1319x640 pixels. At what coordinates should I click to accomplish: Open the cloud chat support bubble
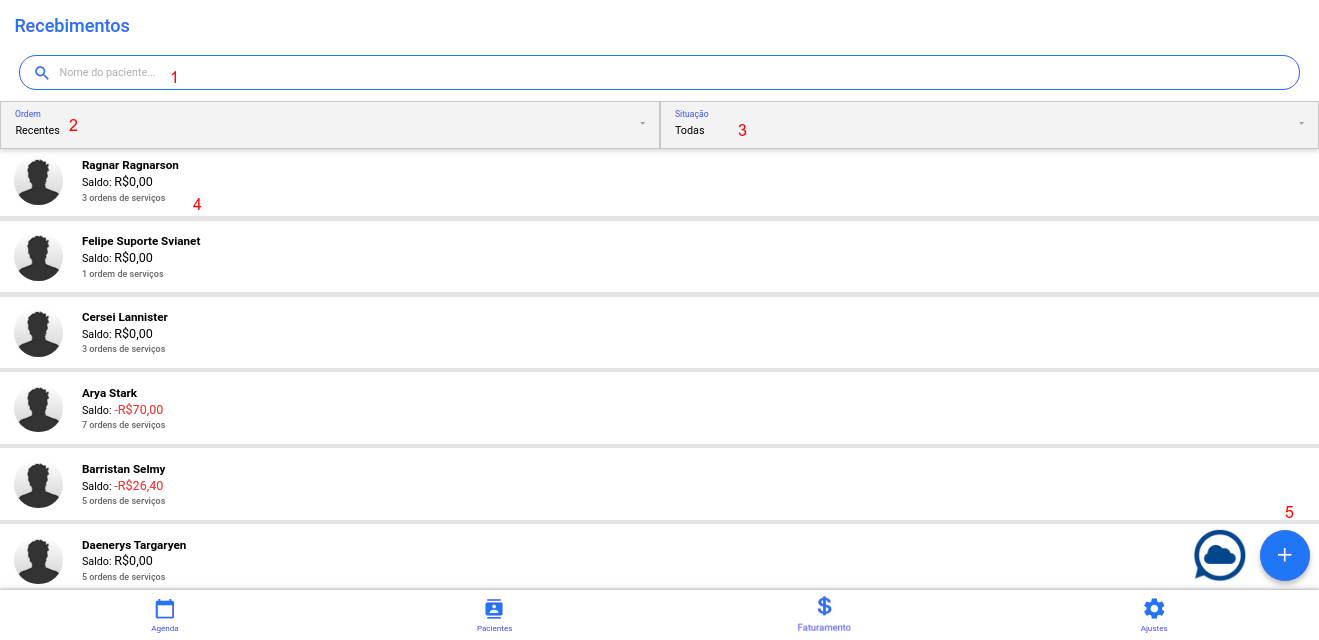(1219, 555)
